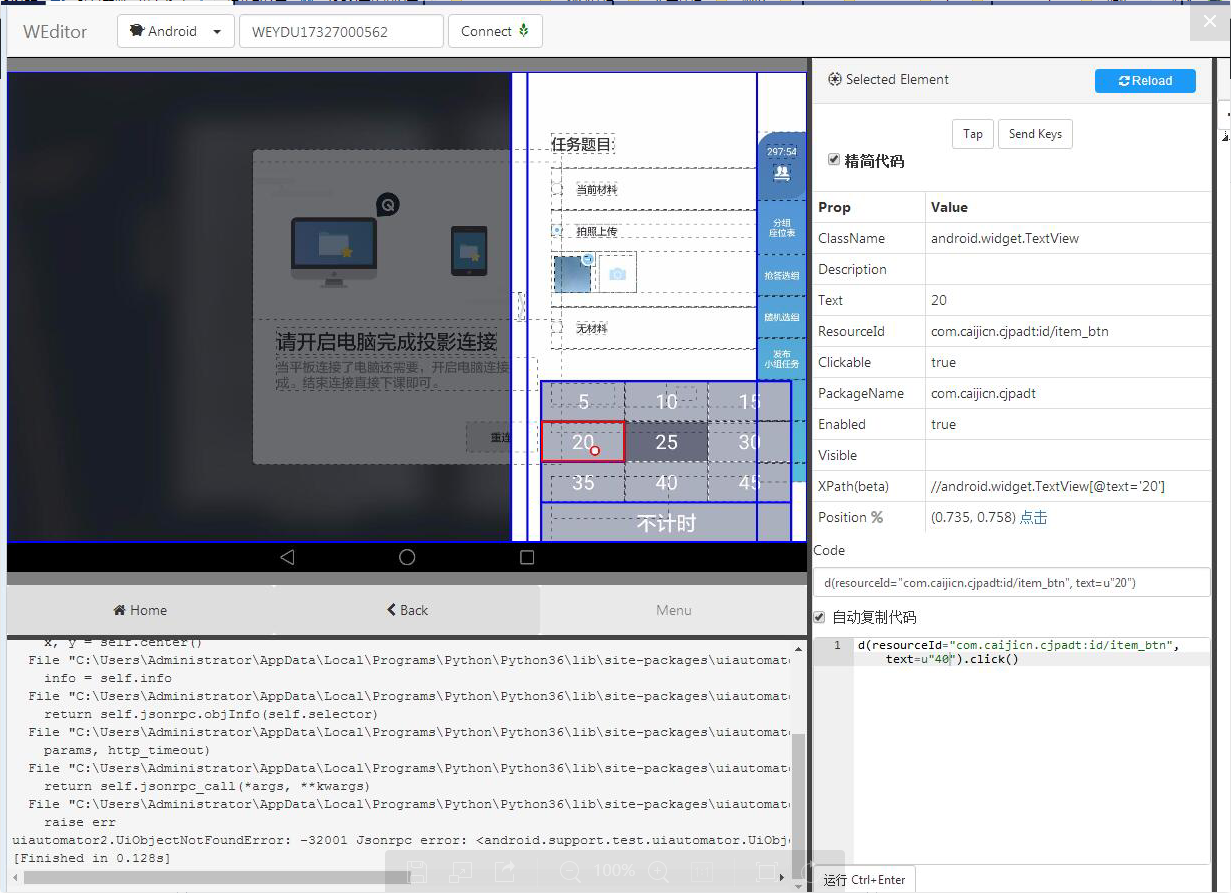Click the zoom-in magnifier icon
The width and height of the screenshot is (1231, 893).
click(659, 871)
